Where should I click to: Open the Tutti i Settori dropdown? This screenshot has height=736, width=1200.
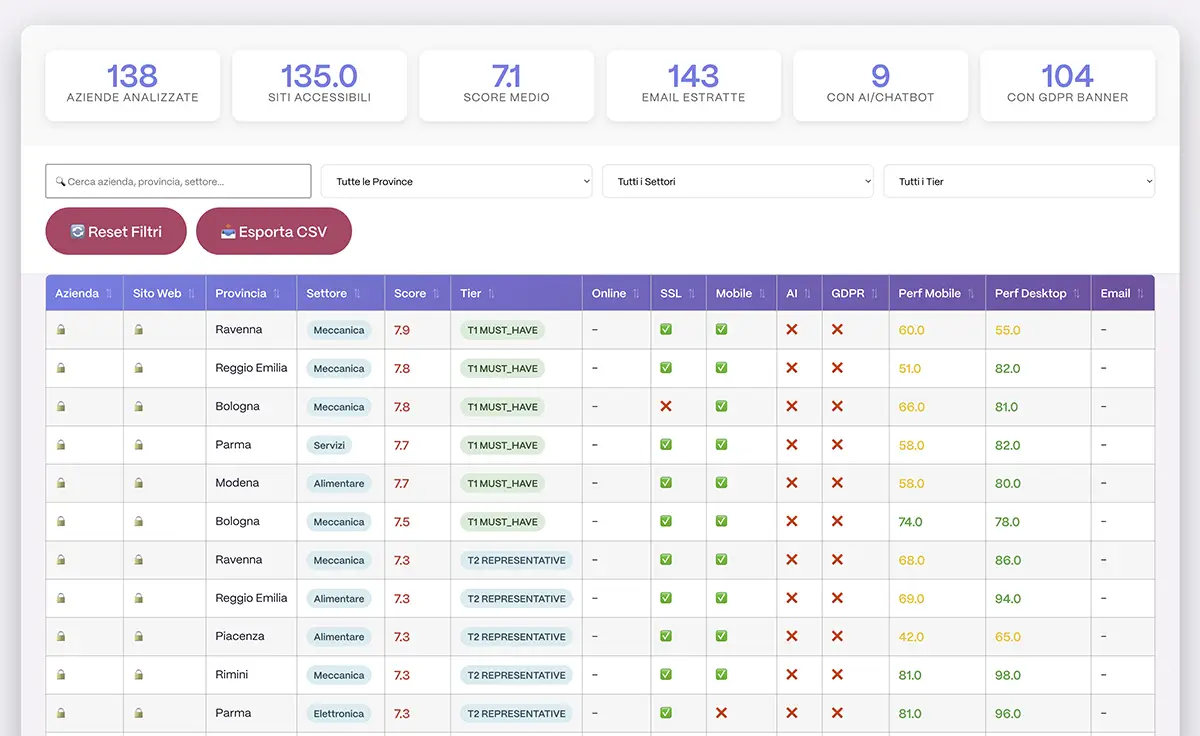point(738,182)
